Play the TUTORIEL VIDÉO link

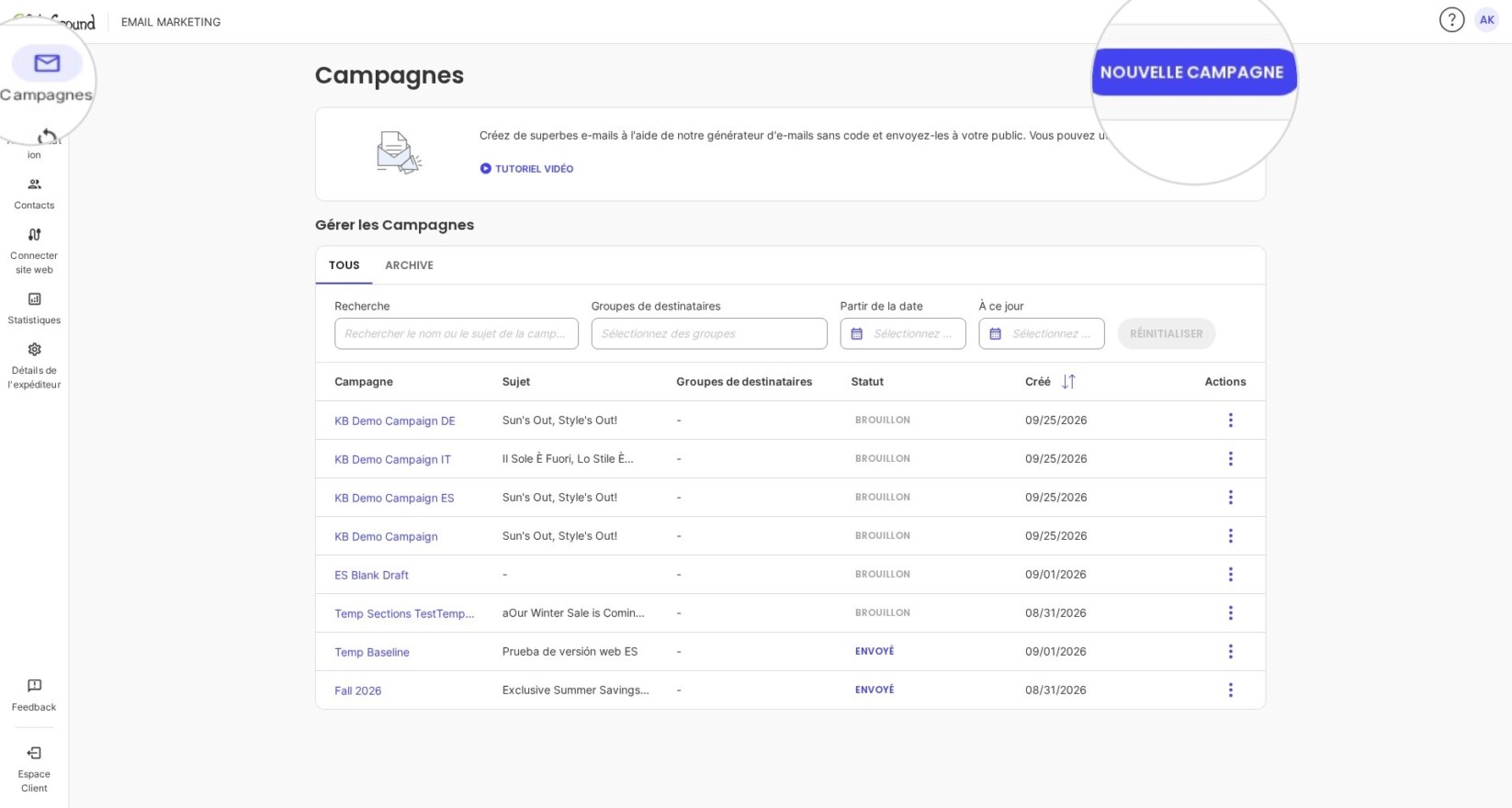[x=526, y=169]
